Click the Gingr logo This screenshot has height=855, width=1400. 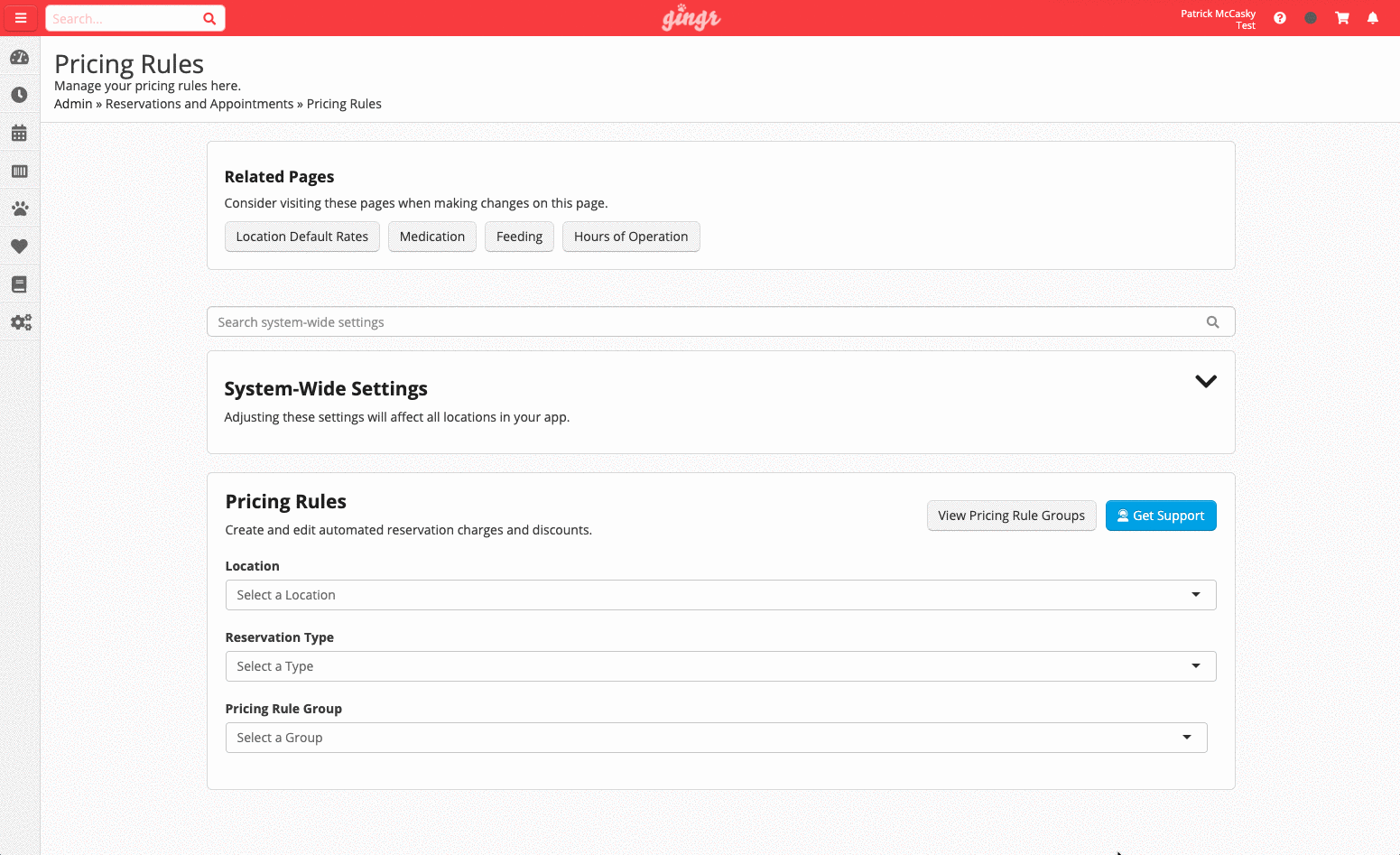[x=691, y=17]
